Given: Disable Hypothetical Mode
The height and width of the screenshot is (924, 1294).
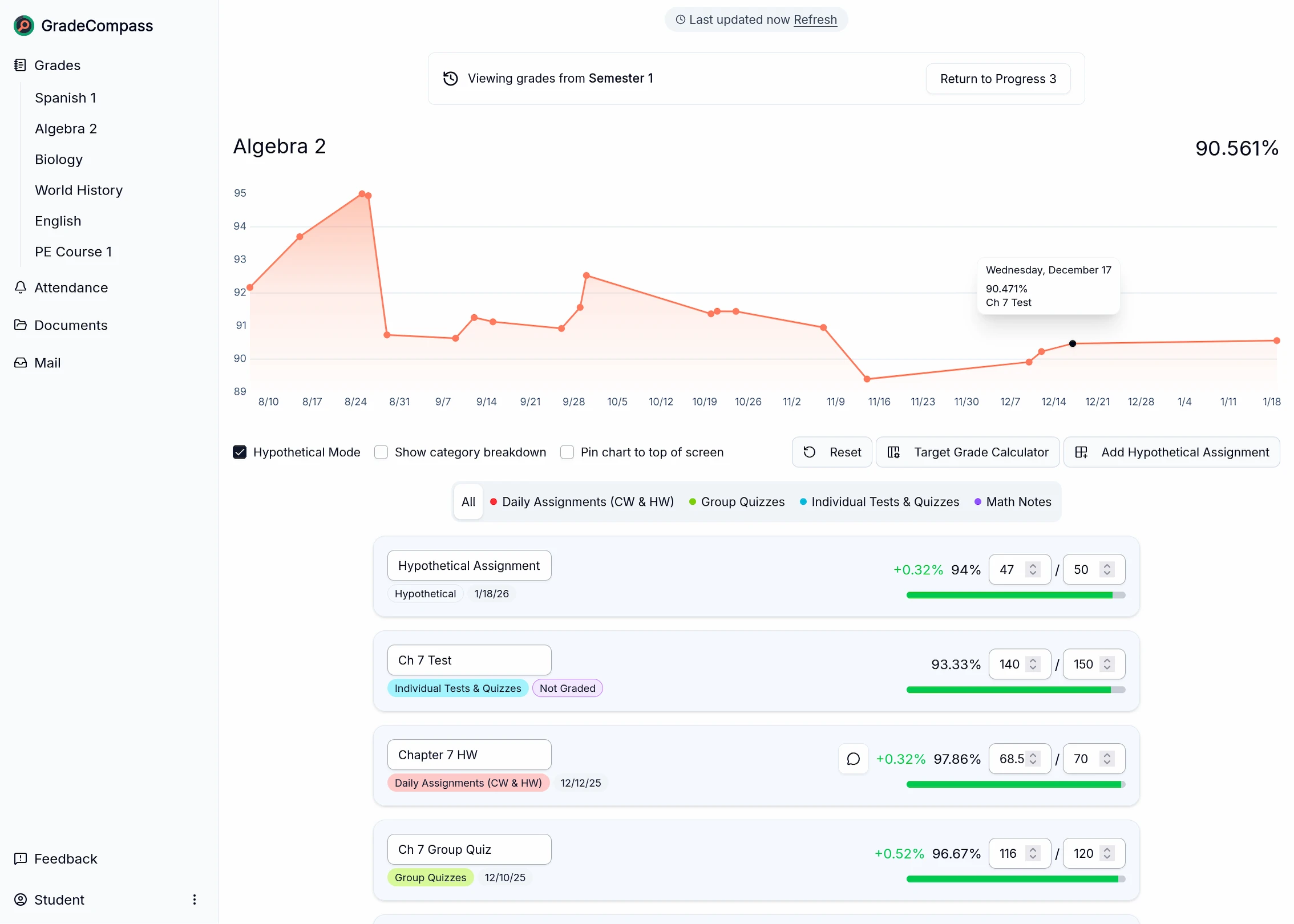Looking at the screenshot, I should pos(240,452).
